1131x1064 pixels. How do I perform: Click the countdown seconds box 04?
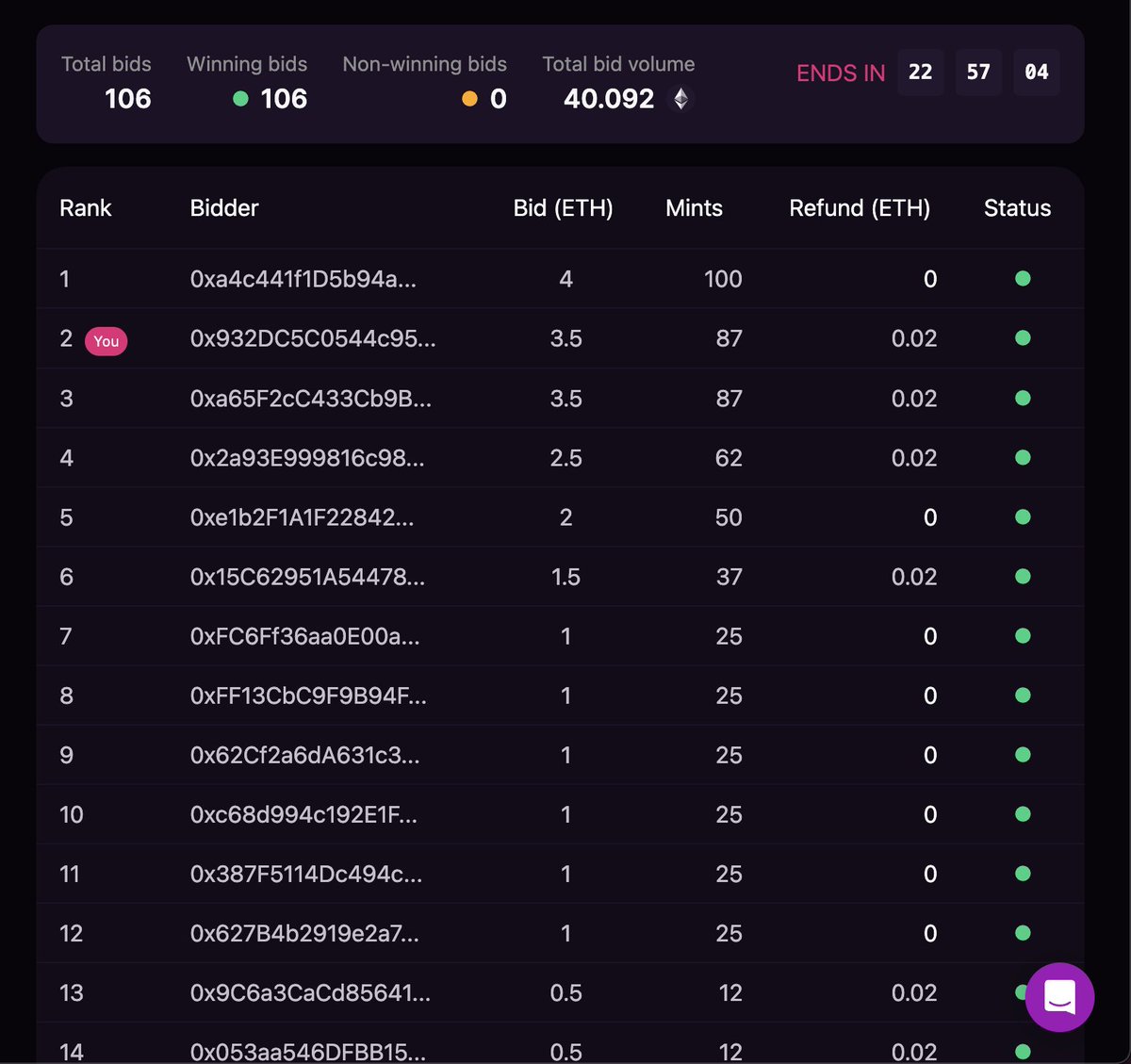click(1037, 73)
